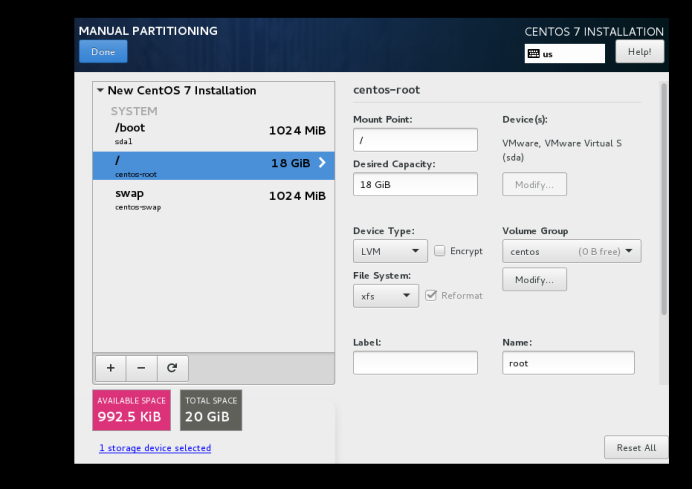Click the Available Space 992.5 KiB box
This screenshot has height=490, width=693.
point(131,410)
